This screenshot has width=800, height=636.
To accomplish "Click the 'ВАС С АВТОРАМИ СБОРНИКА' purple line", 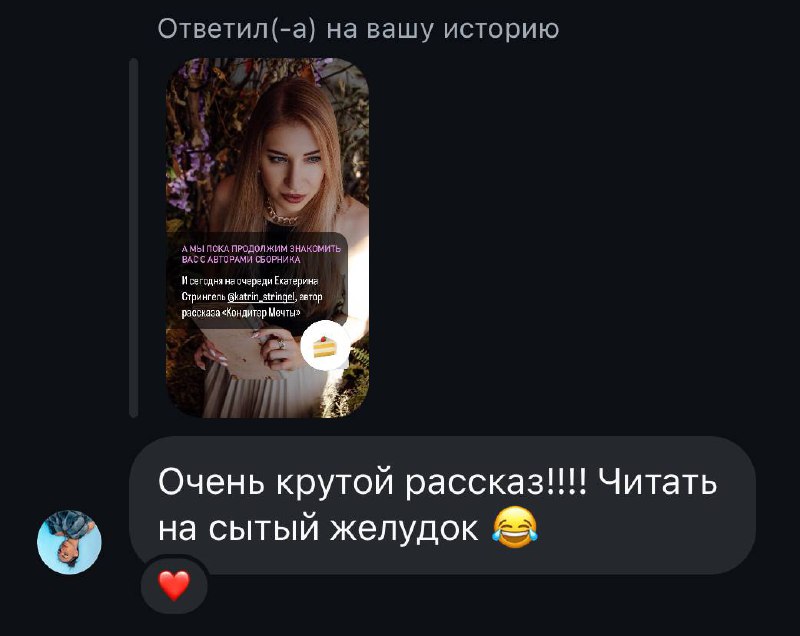I will click(x=241, y=259).
